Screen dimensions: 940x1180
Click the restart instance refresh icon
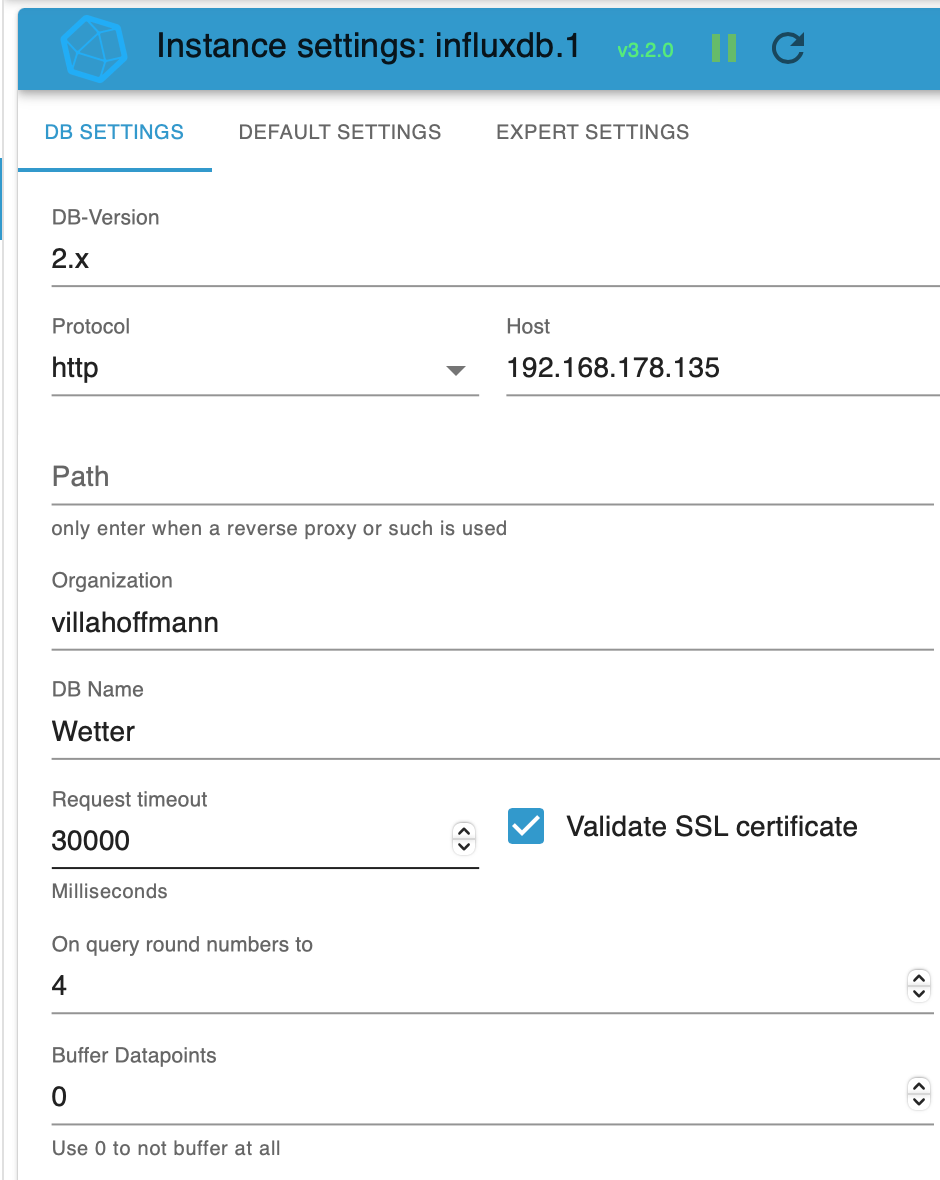[x=788, y=48]
